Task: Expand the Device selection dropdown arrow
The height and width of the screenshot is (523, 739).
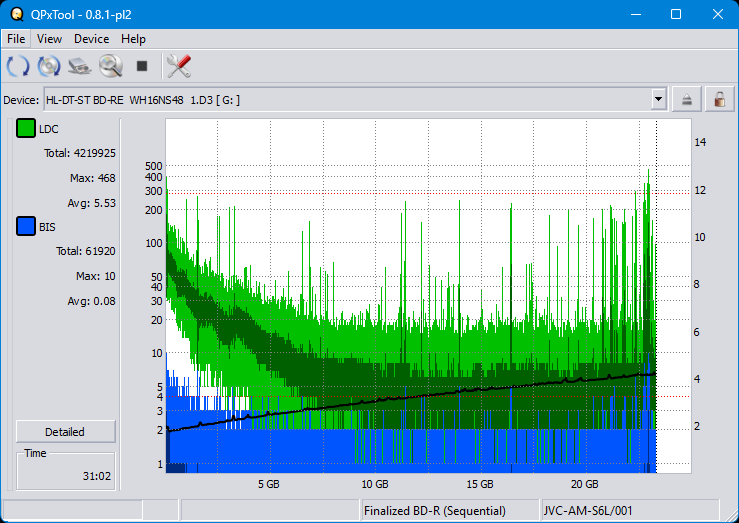Action: pos(658,99)
